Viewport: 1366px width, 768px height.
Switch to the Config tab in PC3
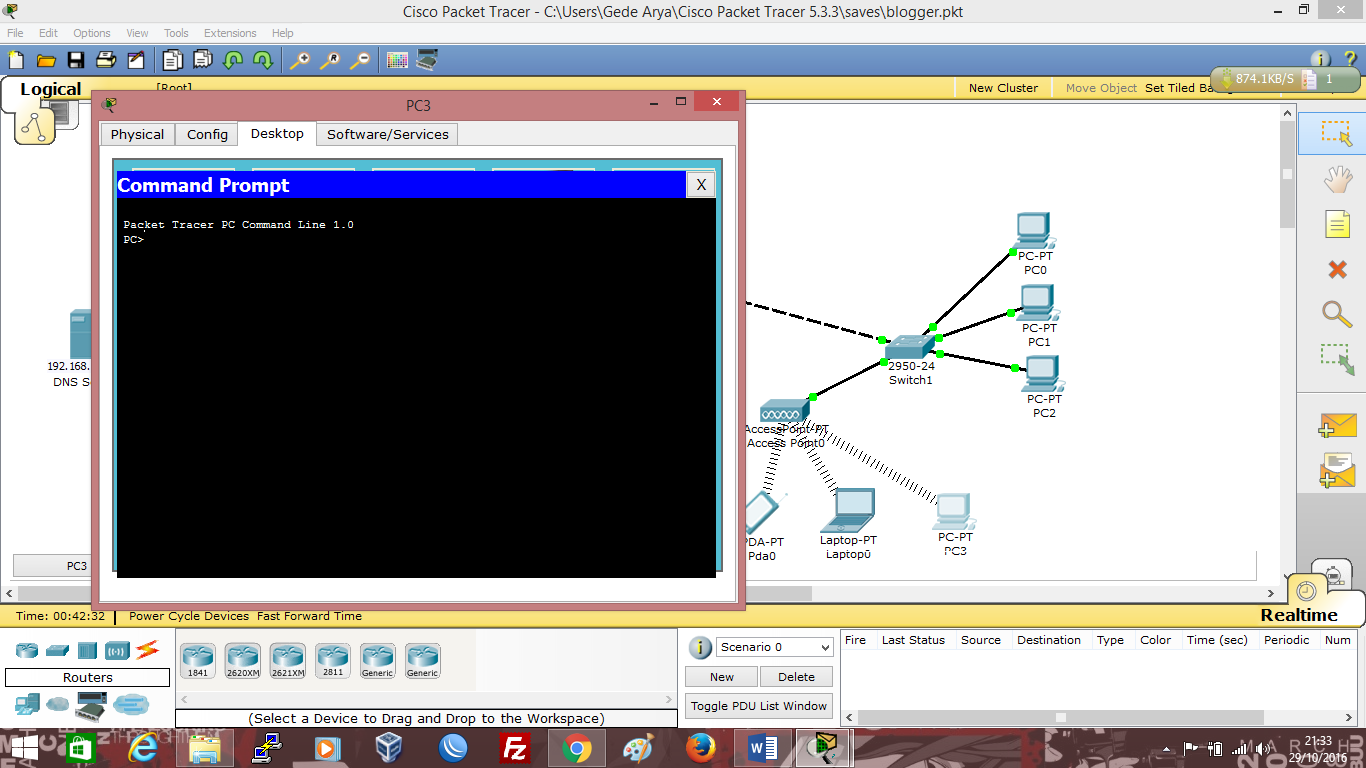click(x=207, y=135)
